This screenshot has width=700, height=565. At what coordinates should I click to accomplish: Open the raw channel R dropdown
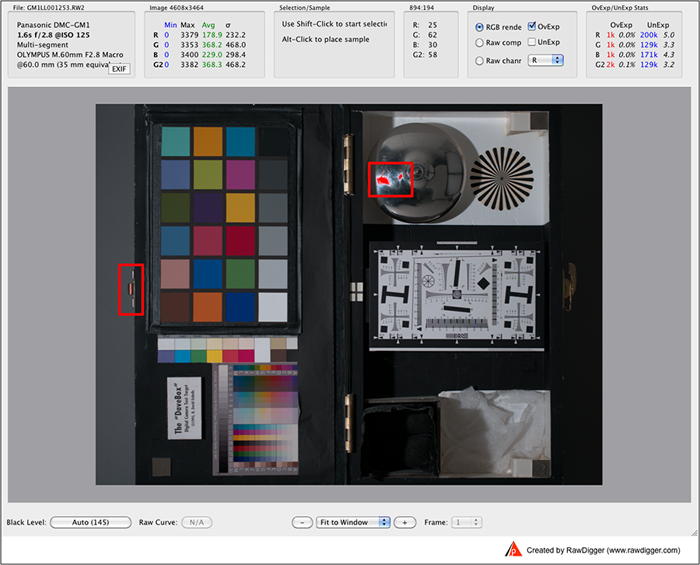pos(546,60)
